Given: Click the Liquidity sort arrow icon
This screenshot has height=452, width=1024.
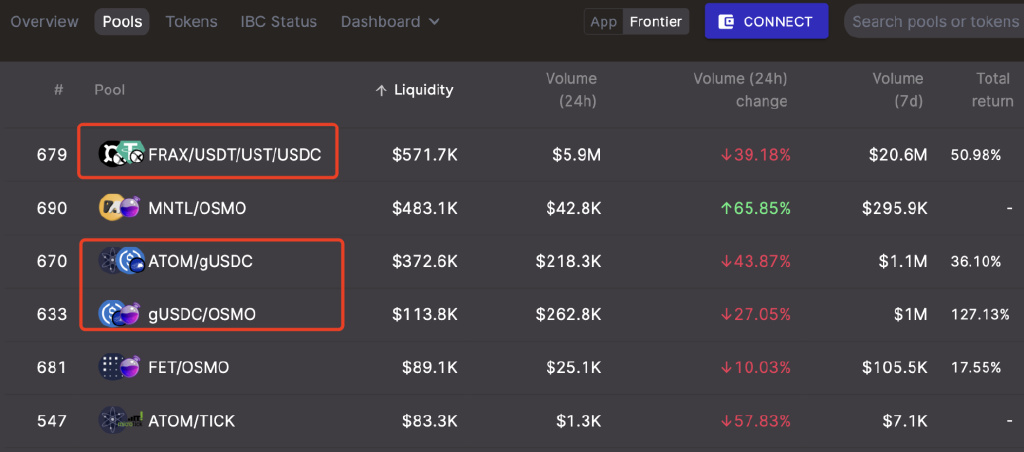Looking at the screenshot, I should coord(381,91).
